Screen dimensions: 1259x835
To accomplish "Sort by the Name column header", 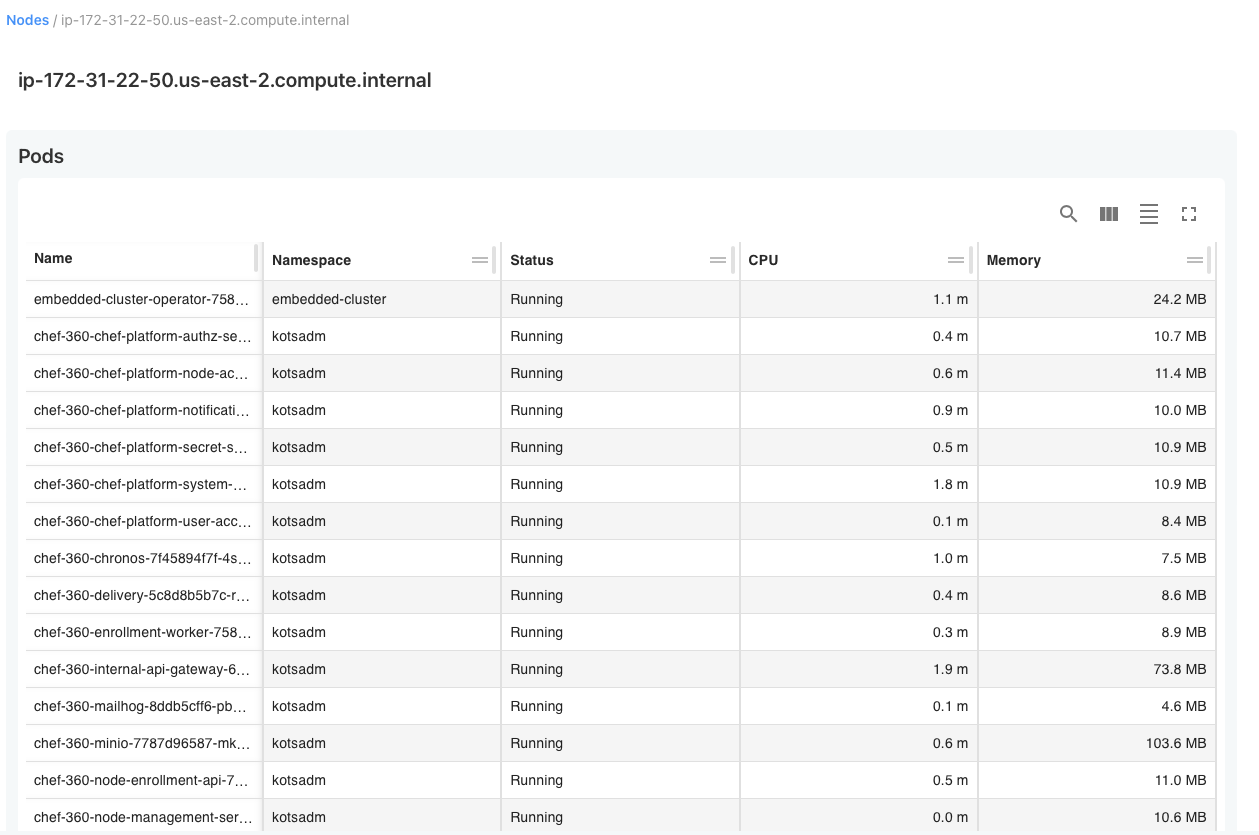I will point(53,258).
